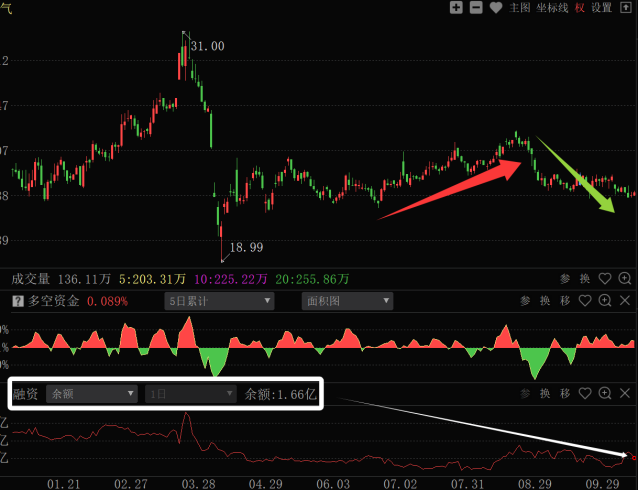The width and height of the screenshot is (638, 490).
Task: Click the minus zoom-out icon in top toolbar
Action: [x=475, y=8]
